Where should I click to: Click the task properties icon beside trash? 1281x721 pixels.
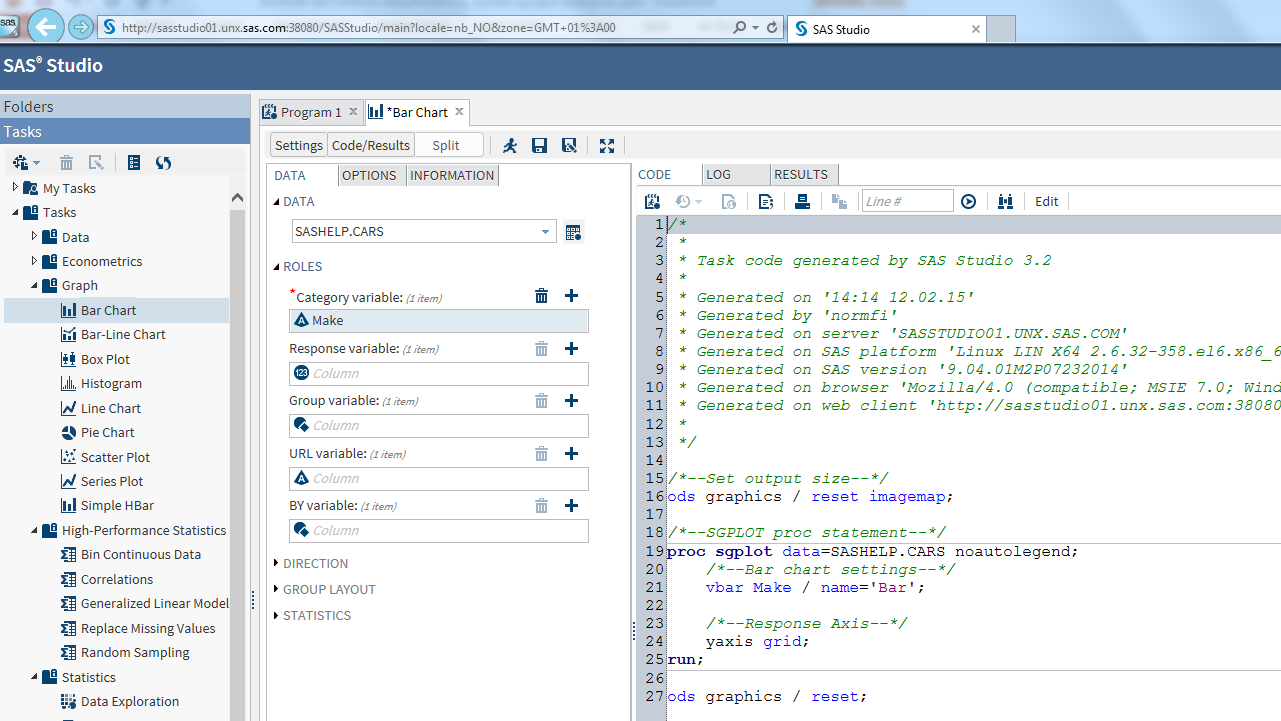pyautogui.click(x=96, y=162)
